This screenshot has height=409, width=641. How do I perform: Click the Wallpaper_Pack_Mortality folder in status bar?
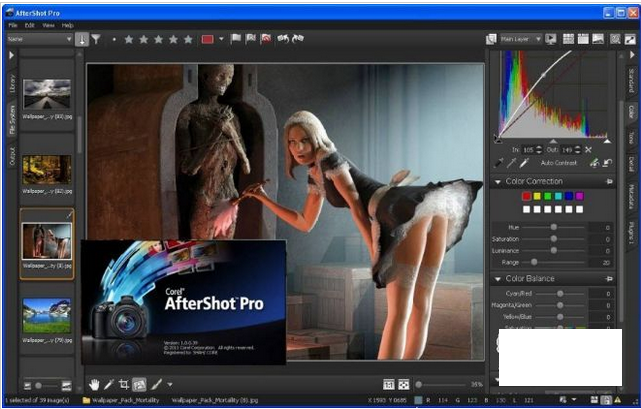pos(121,400)
